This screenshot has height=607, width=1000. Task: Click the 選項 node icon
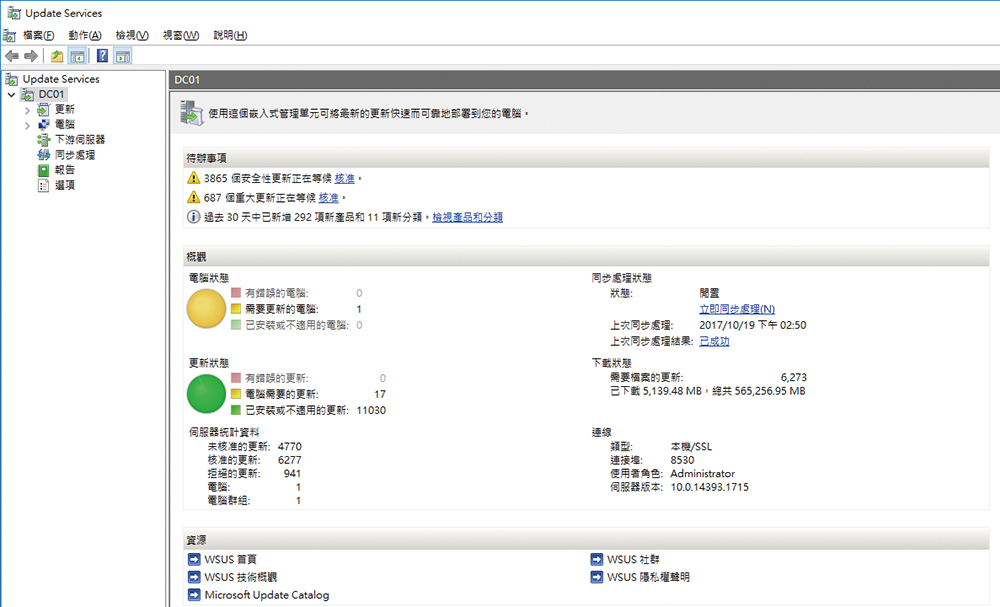[43, 186]
